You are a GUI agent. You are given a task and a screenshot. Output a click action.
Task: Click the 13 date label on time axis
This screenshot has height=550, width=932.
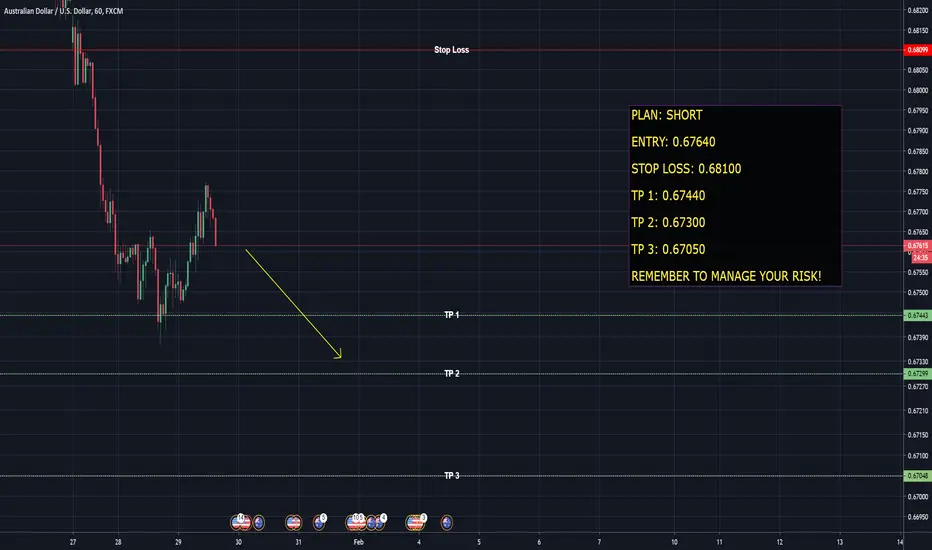839,542
